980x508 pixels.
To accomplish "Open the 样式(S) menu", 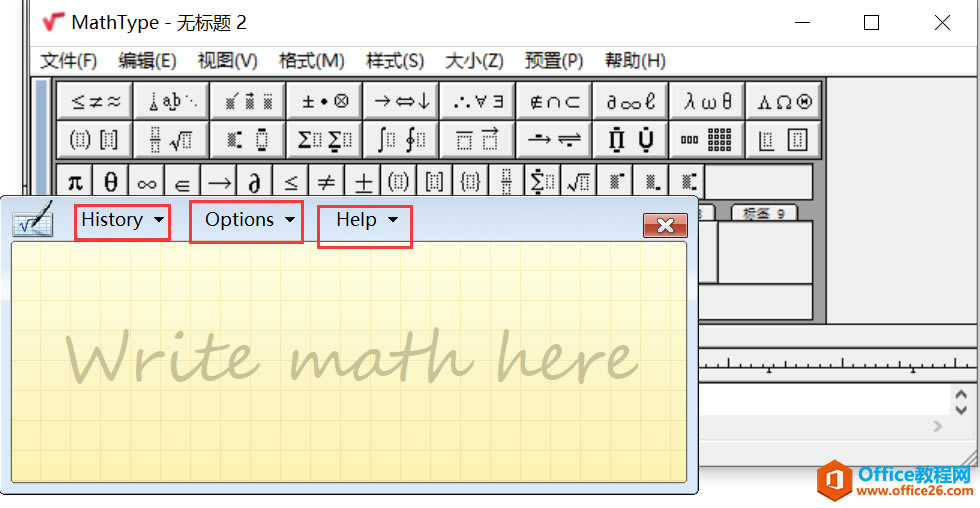I will pos(395,61).
